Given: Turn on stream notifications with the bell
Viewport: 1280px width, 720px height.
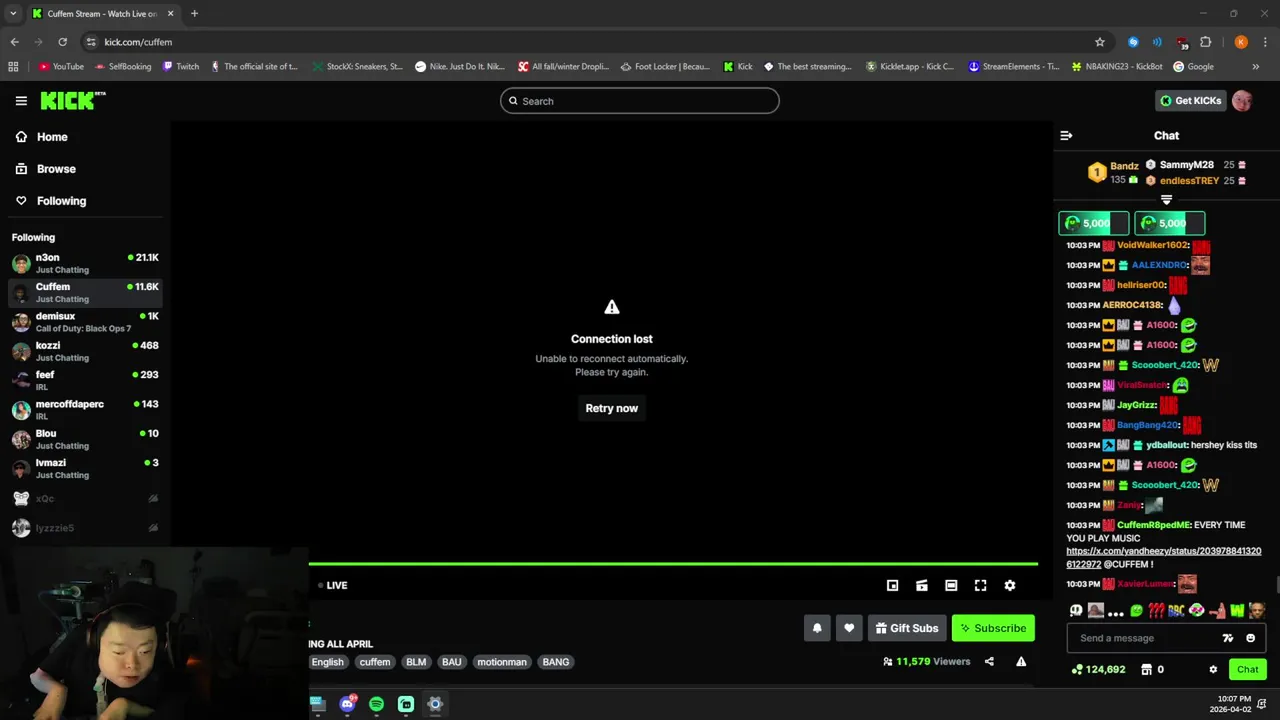Looking at the screenshot, I should (x=817, y=628).
